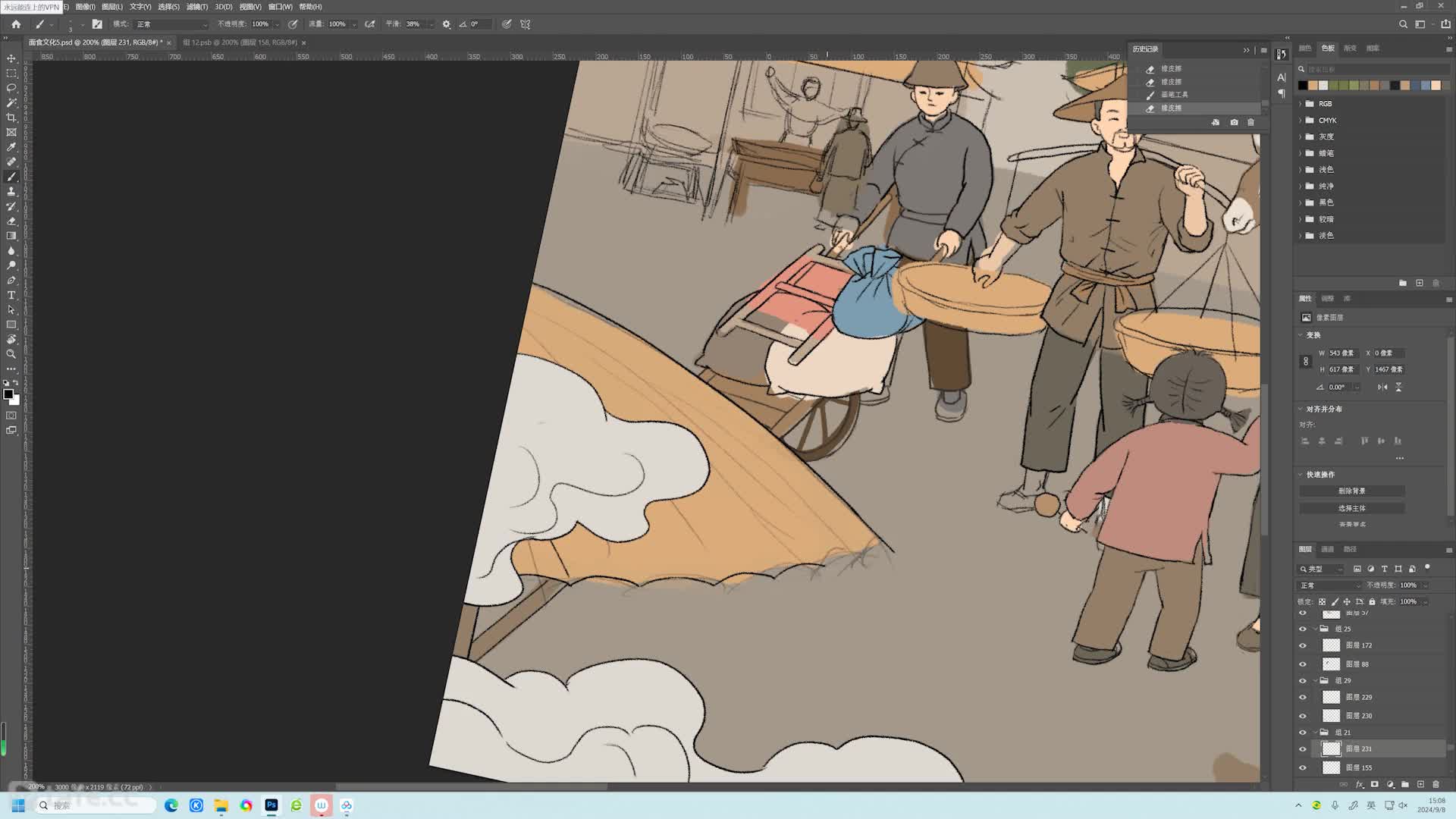Open the brush settings panel toggle icon

(97, 24)
